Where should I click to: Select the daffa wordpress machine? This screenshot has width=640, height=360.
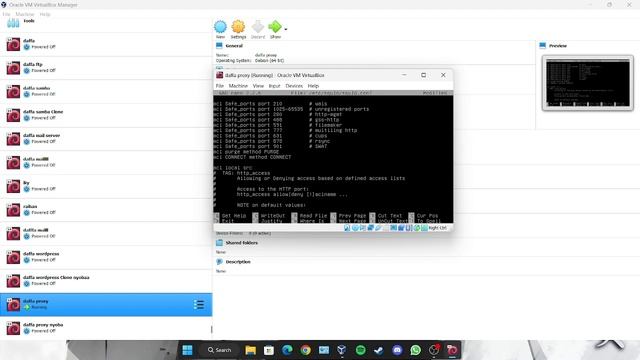coord(106,257)
